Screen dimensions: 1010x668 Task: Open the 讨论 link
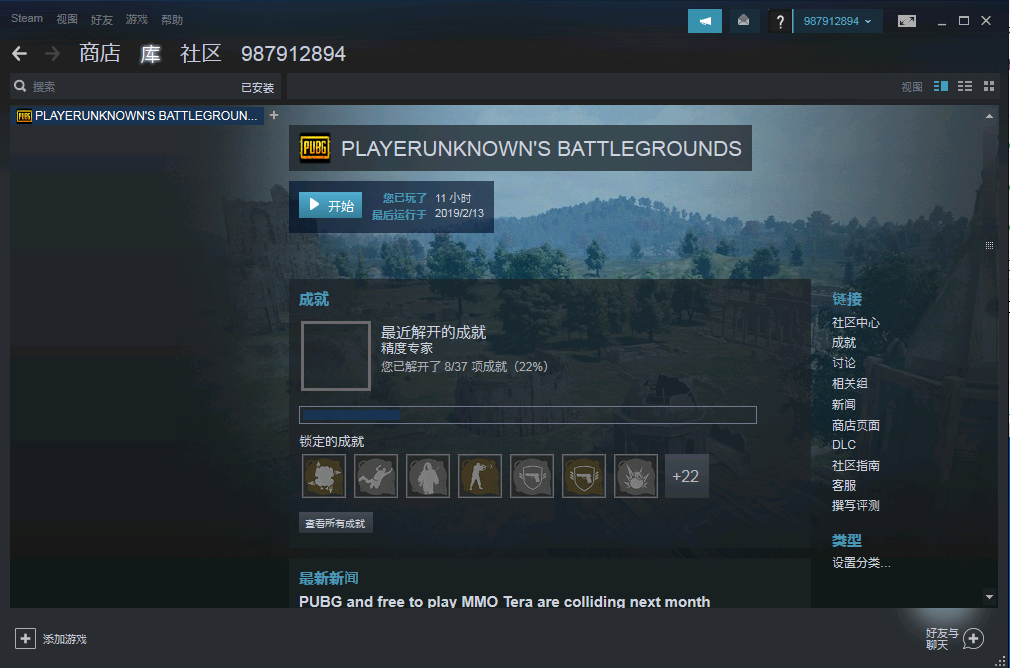[x=844, y=363]
